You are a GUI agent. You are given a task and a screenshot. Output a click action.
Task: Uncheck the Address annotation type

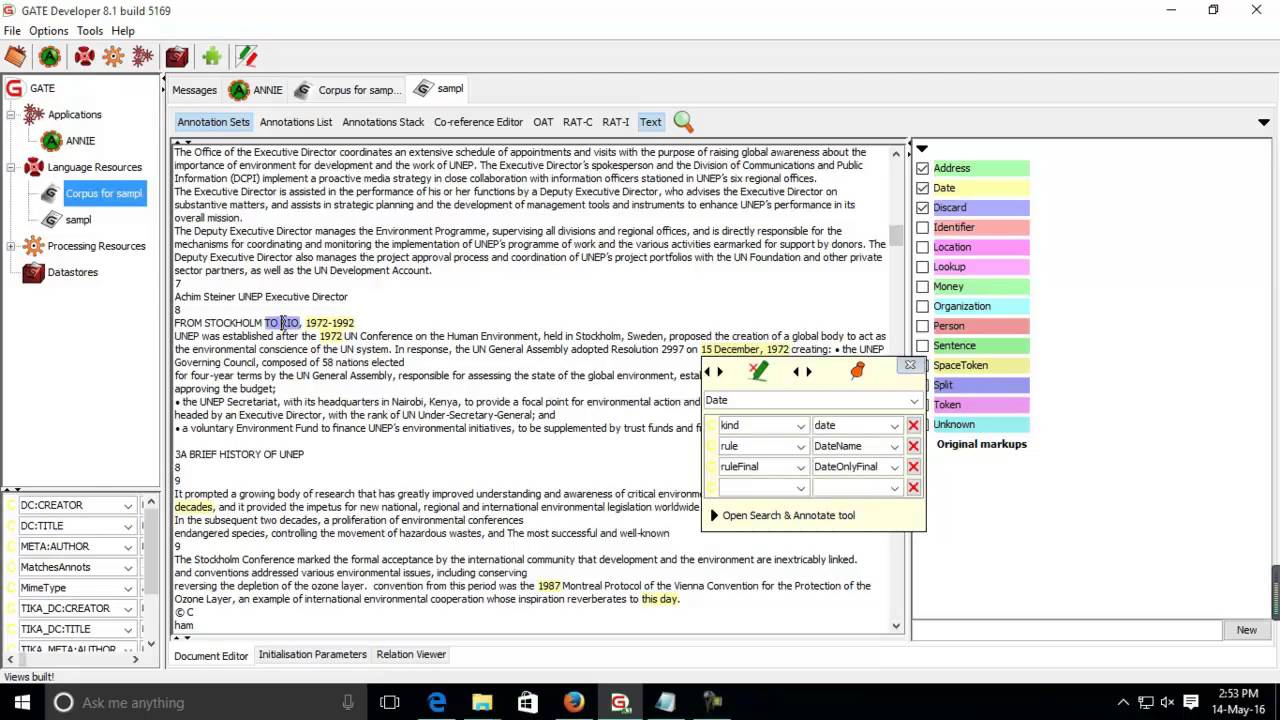point(923,168)
